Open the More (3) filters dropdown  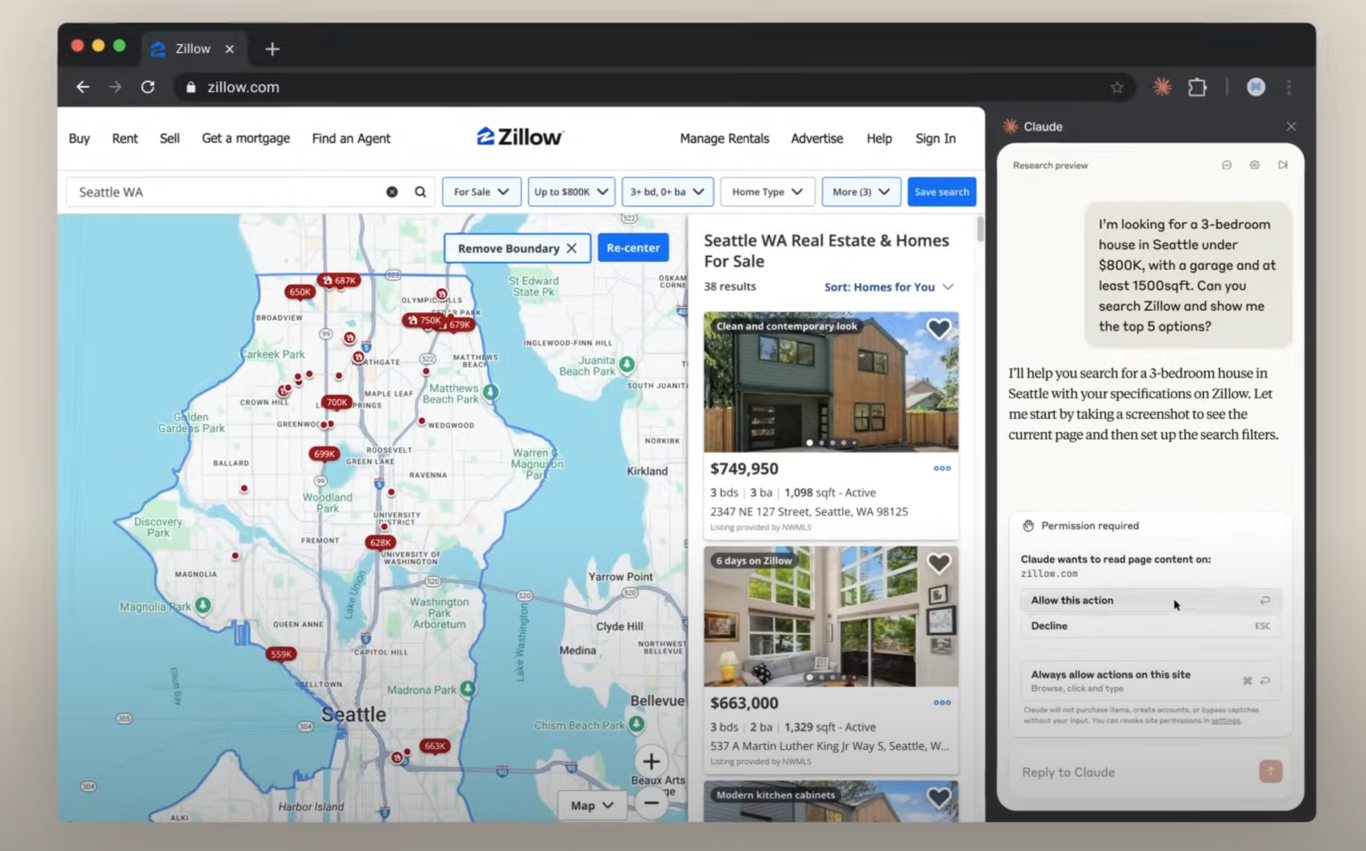(x=861, y=192)
